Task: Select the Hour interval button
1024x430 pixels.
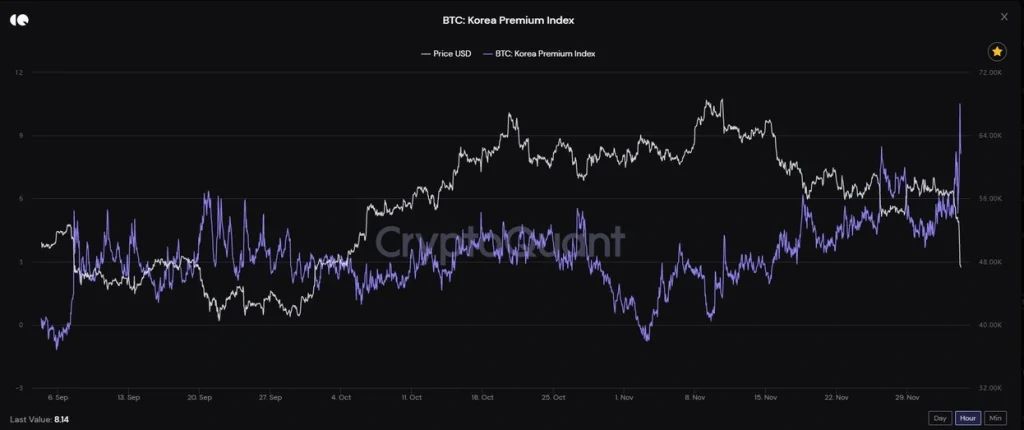Action: [967, 418]
